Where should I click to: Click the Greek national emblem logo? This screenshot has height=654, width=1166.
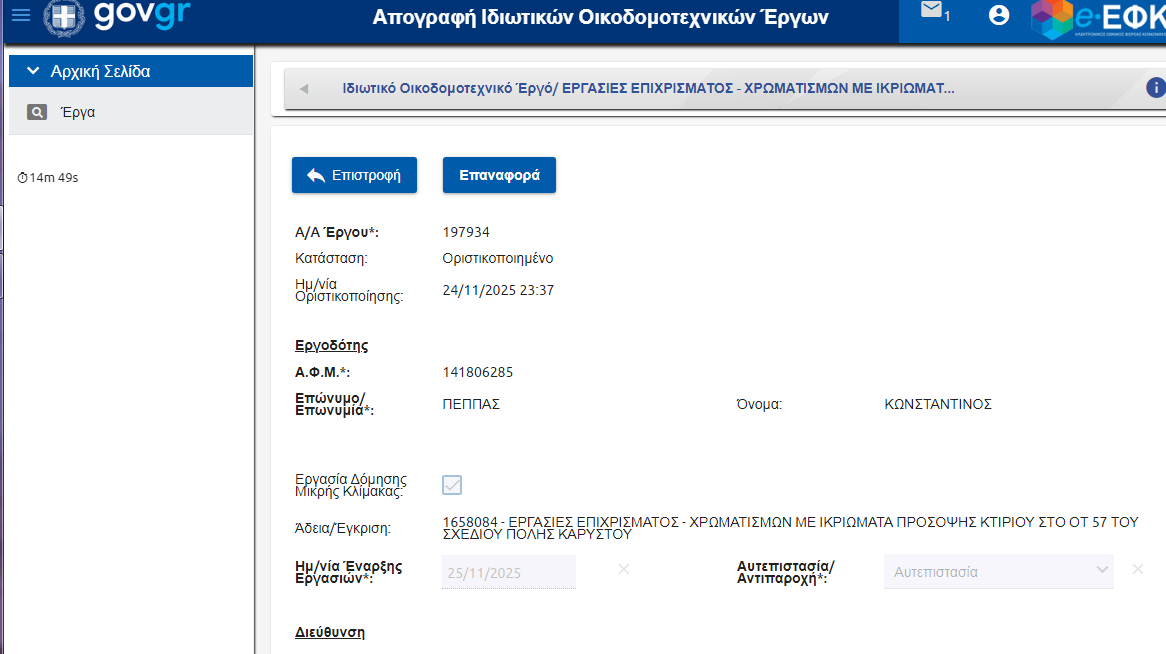[65, 17]
